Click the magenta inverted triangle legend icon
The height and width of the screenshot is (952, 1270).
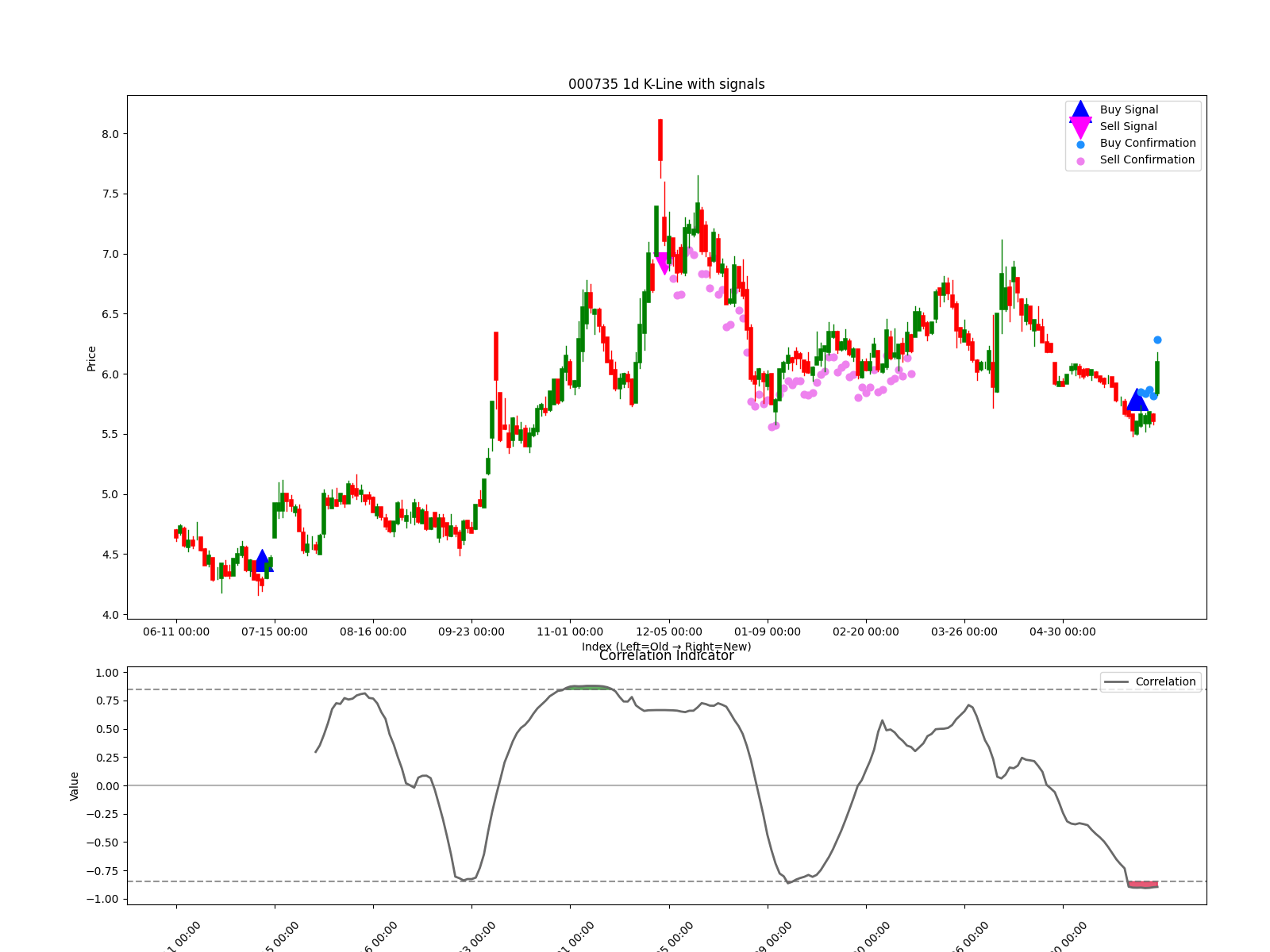1080,127
